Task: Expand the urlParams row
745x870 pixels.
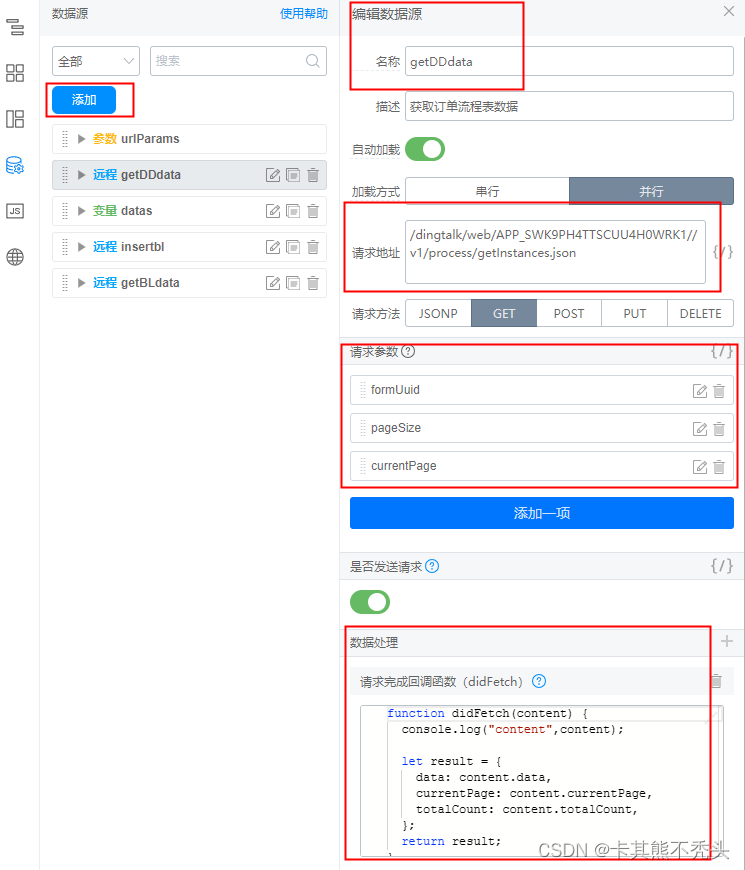Action: [82, 139]
